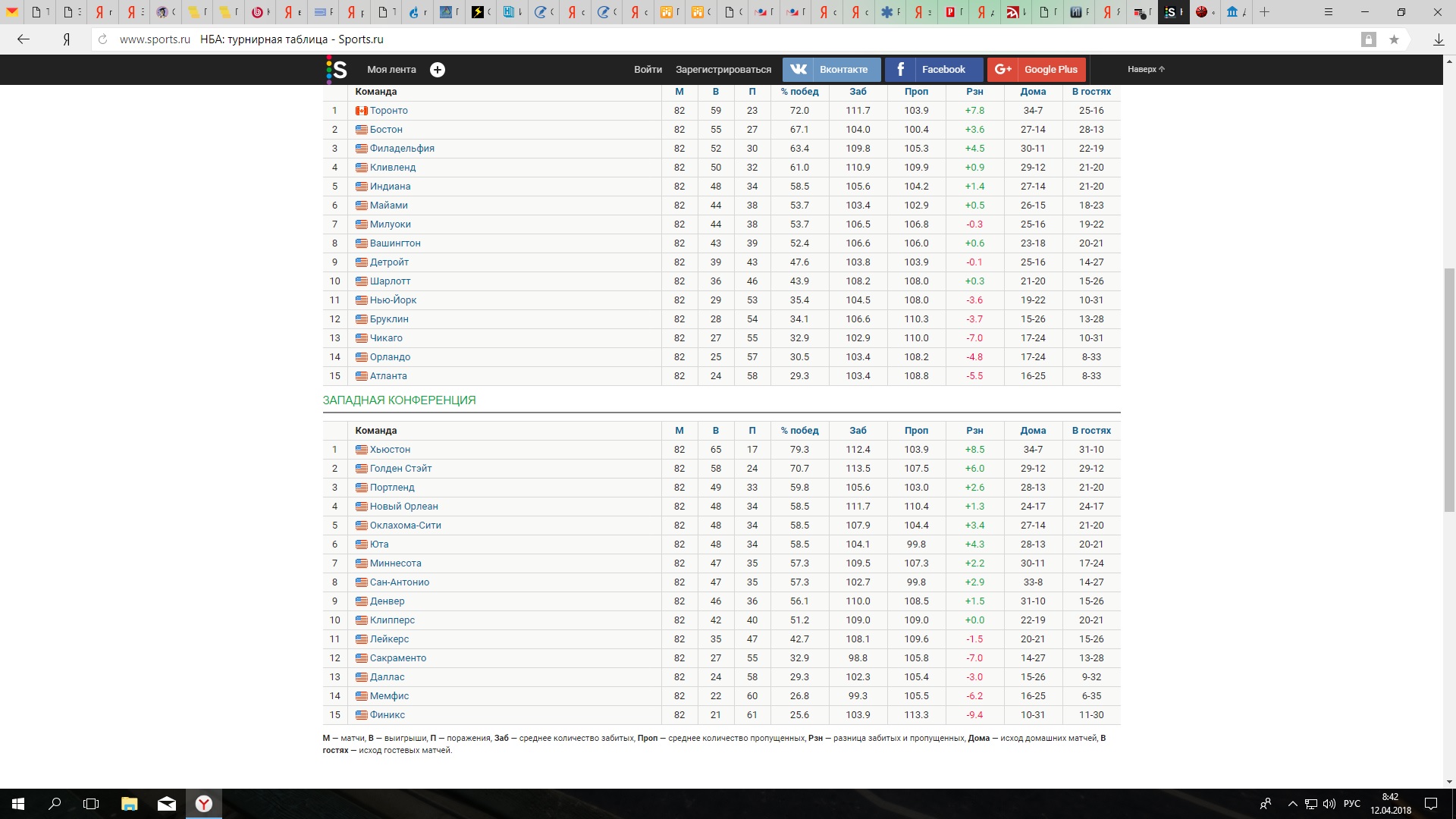The height and width of the screenshot is (819, 1456).
Task: Click the page reload icon
Action: 103,39
